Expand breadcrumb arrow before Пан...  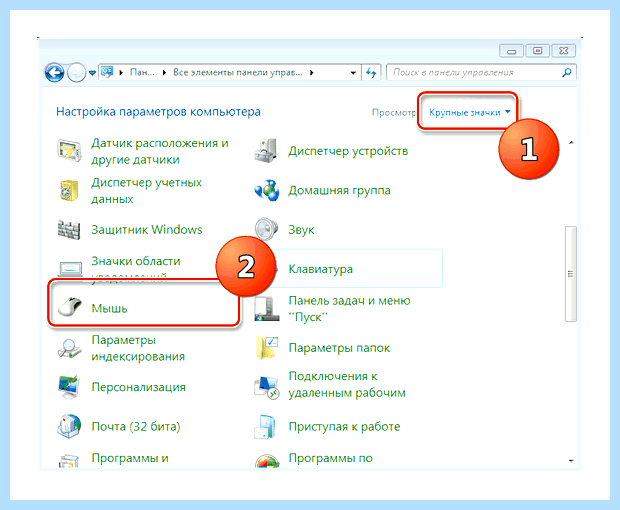[x=121, y=72]
